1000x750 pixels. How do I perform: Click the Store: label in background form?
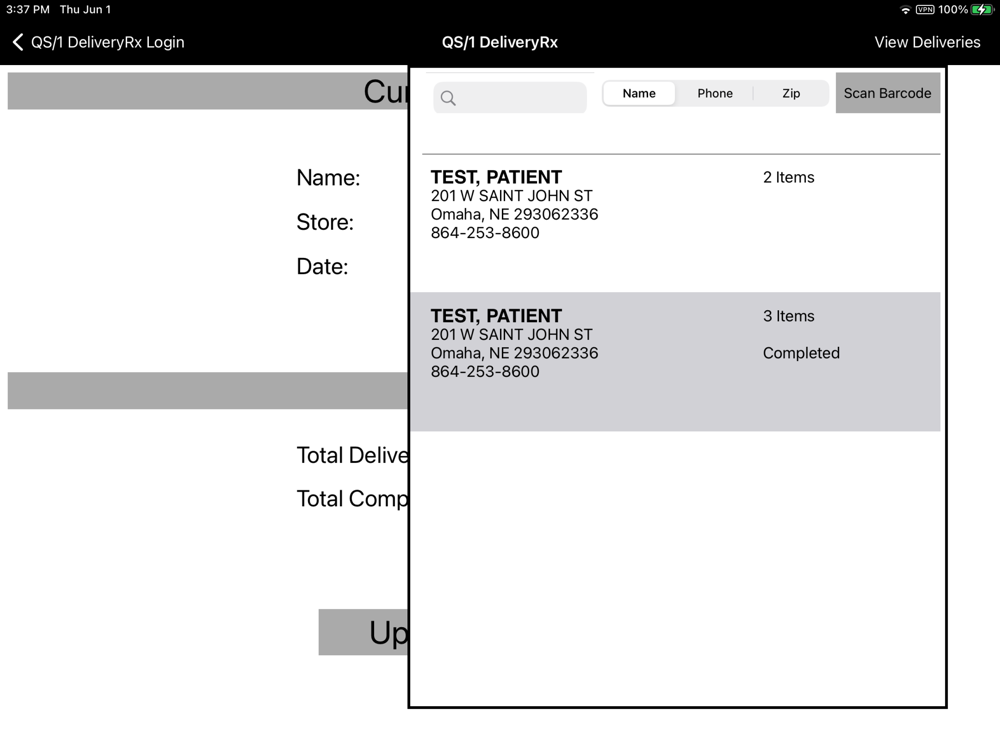pos(325,222)
